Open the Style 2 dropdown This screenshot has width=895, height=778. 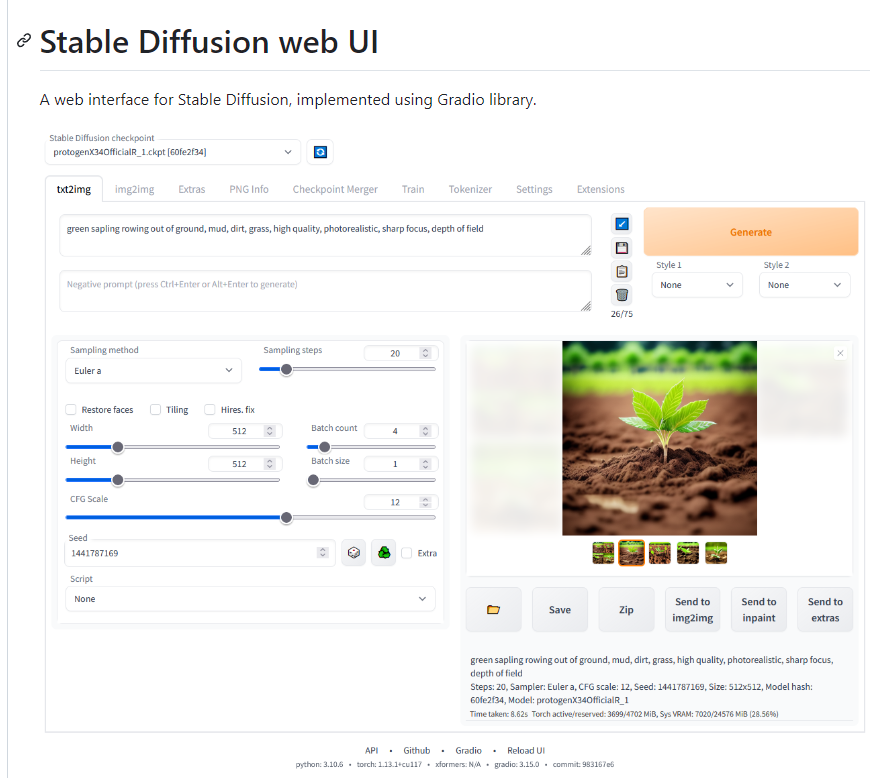coord(805,285)
